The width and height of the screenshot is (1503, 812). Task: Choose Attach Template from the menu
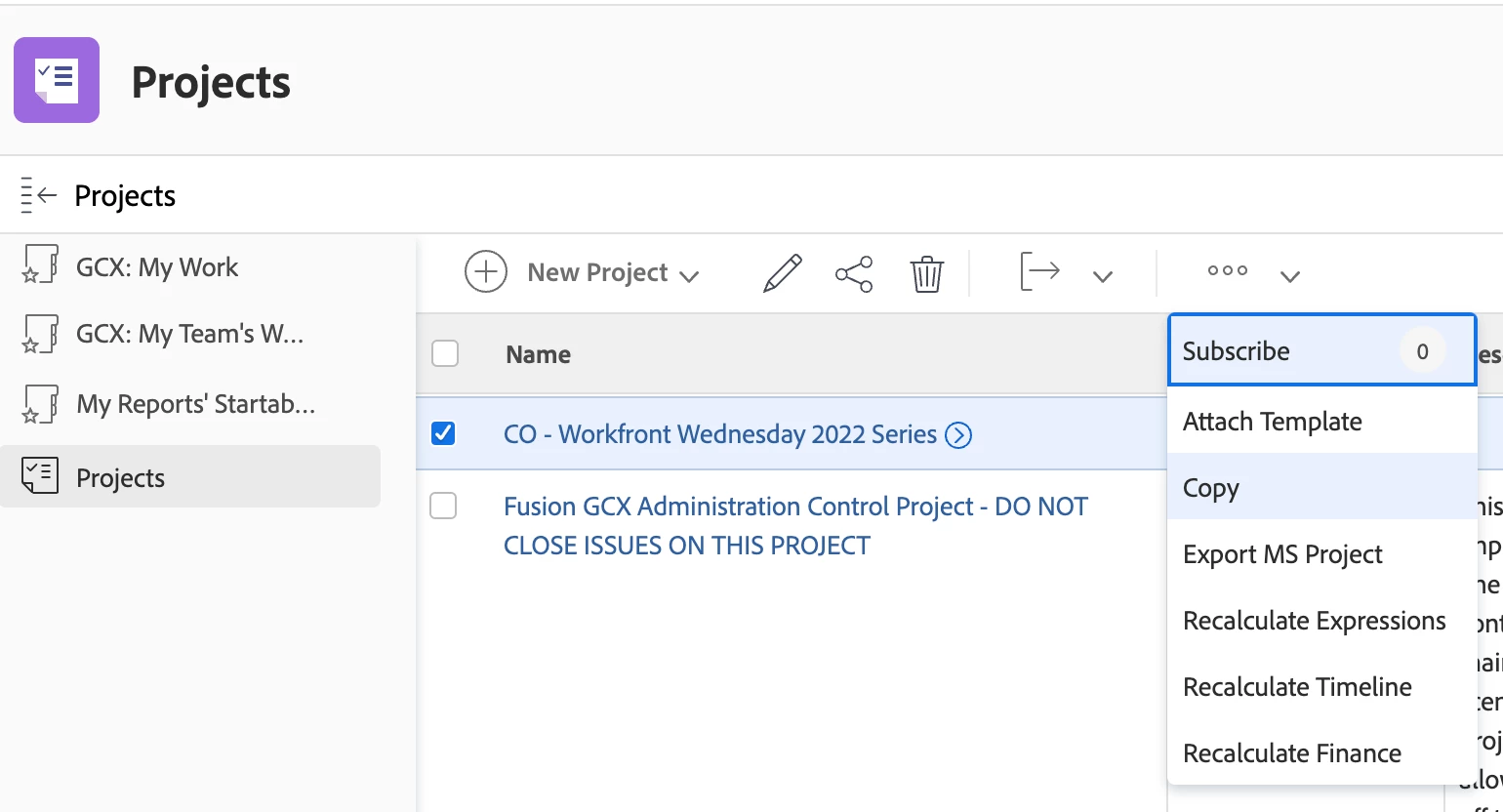tap(1322, 421)
